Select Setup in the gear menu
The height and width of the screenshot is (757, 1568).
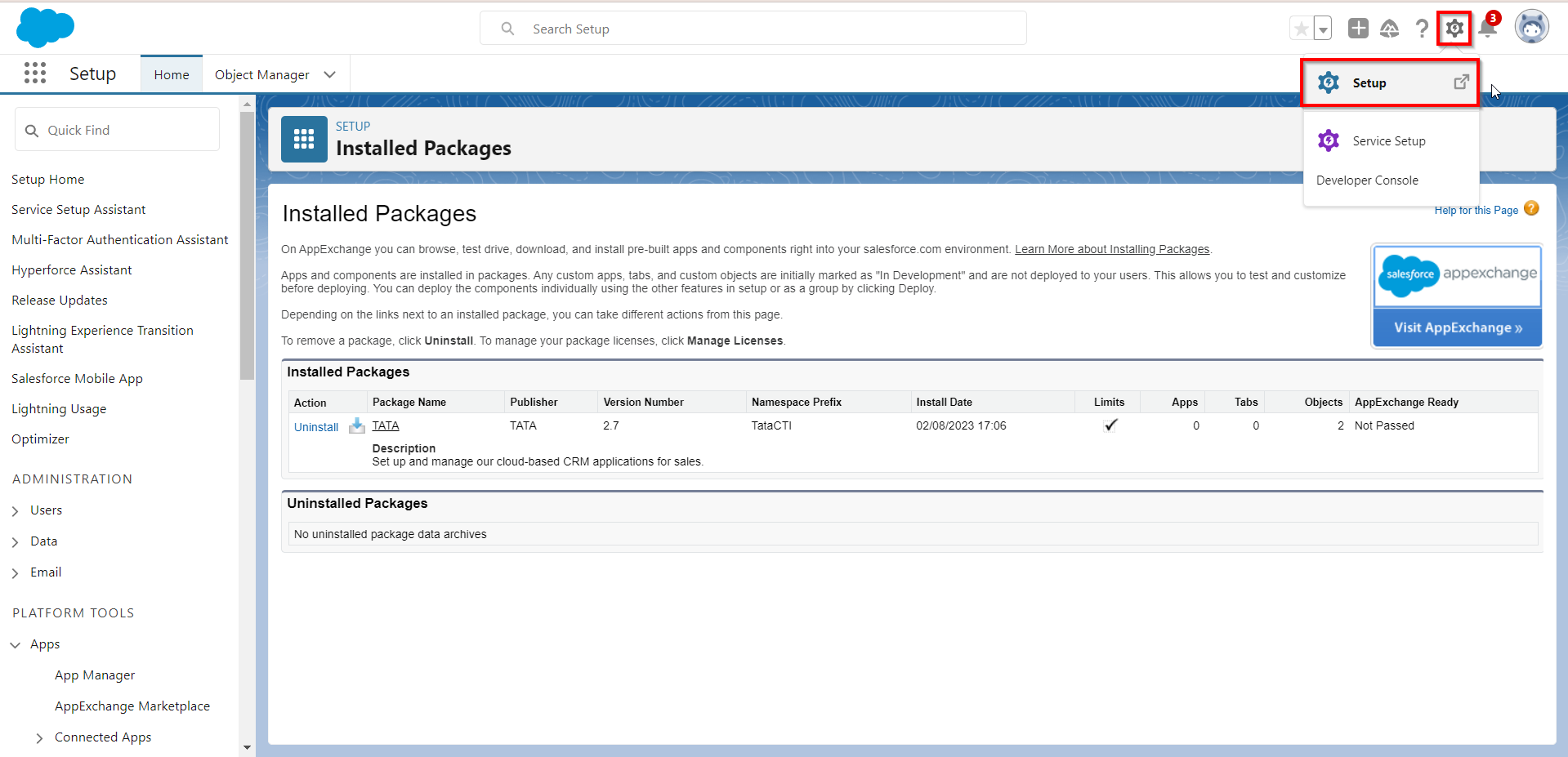[1390, 82]
